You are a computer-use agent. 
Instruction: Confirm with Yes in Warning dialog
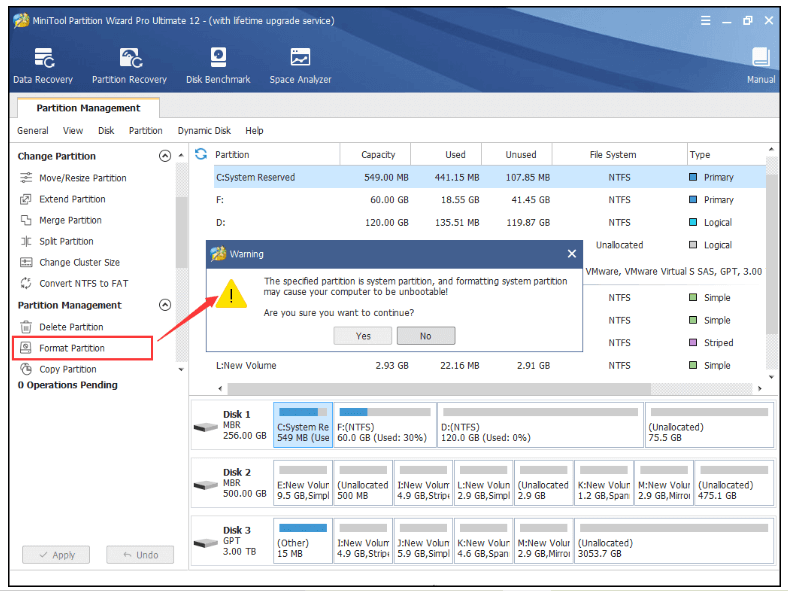(x=363, y=336)
